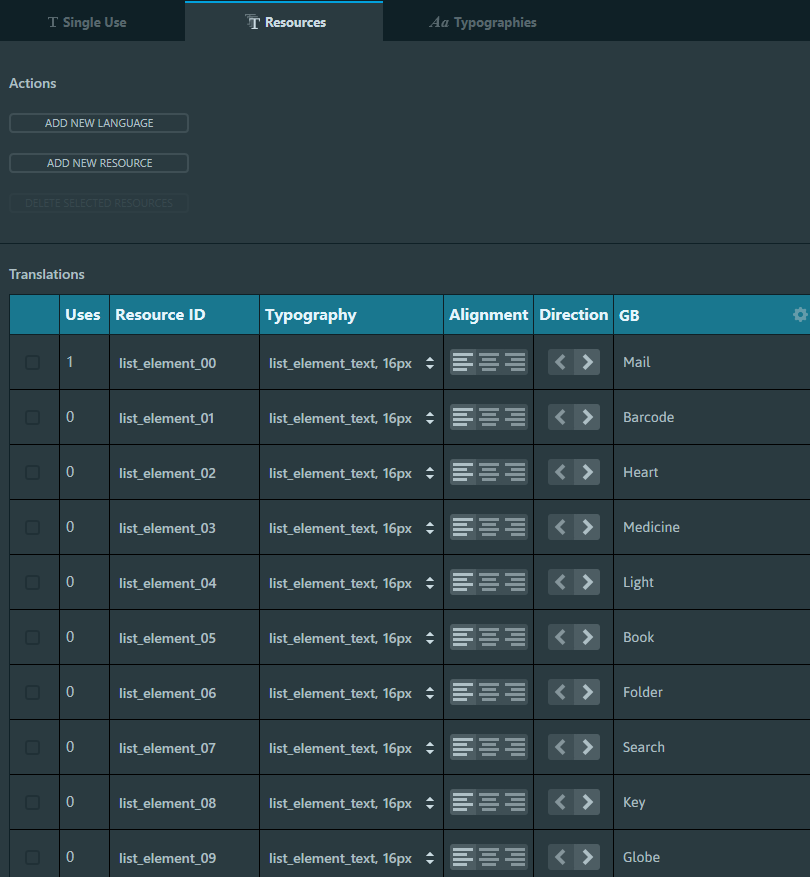Viewport: 810px width, 877px height.
Task: Click the left direction arrow for Barcode row
Action: (x=560, y=417)
